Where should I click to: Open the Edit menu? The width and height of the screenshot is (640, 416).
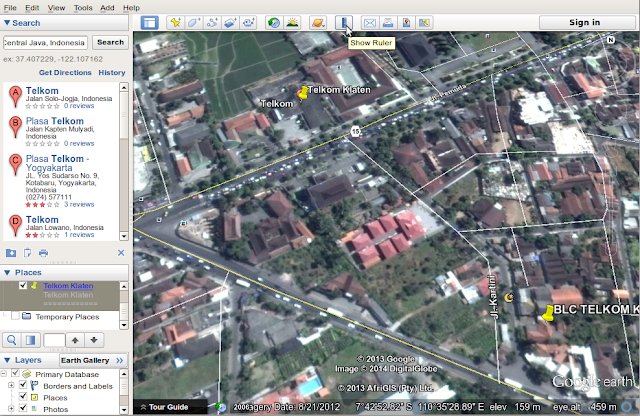[32, 8]
